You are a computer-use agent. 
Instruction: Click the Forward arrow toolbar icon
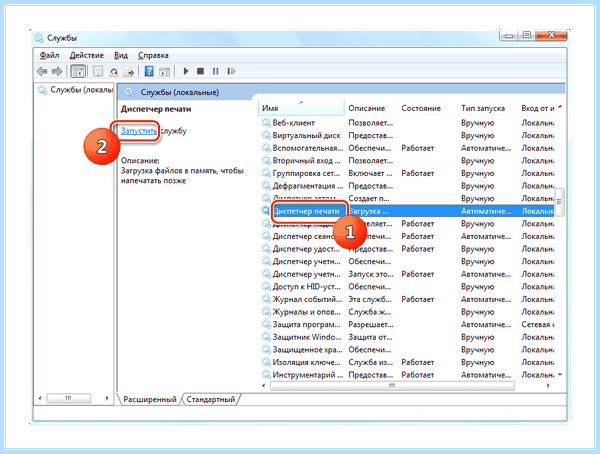pos(57,71)
